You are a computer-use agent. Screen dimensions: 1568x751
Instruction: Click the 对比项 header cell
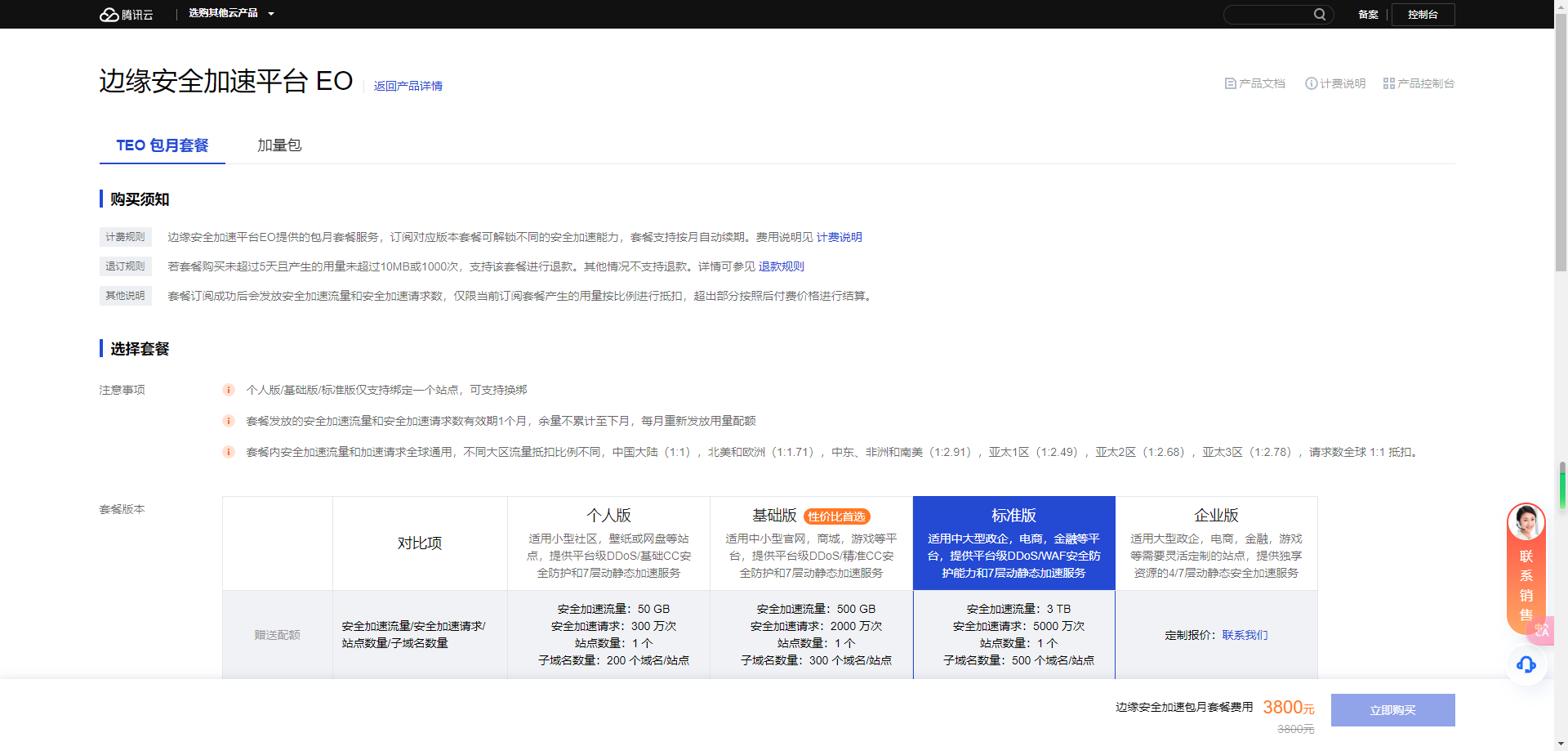point(420,543)
